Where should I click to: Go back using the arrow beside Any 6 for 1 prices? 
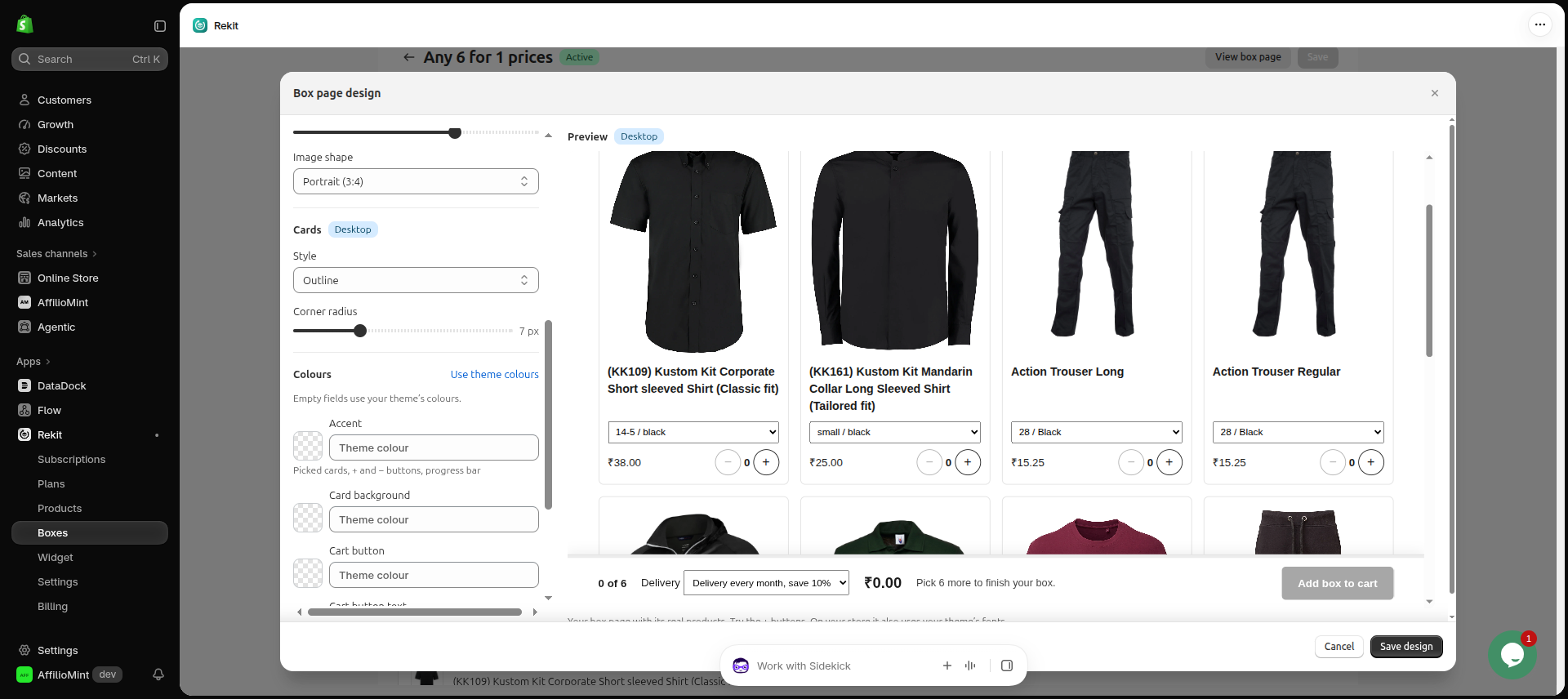point(409,57)
